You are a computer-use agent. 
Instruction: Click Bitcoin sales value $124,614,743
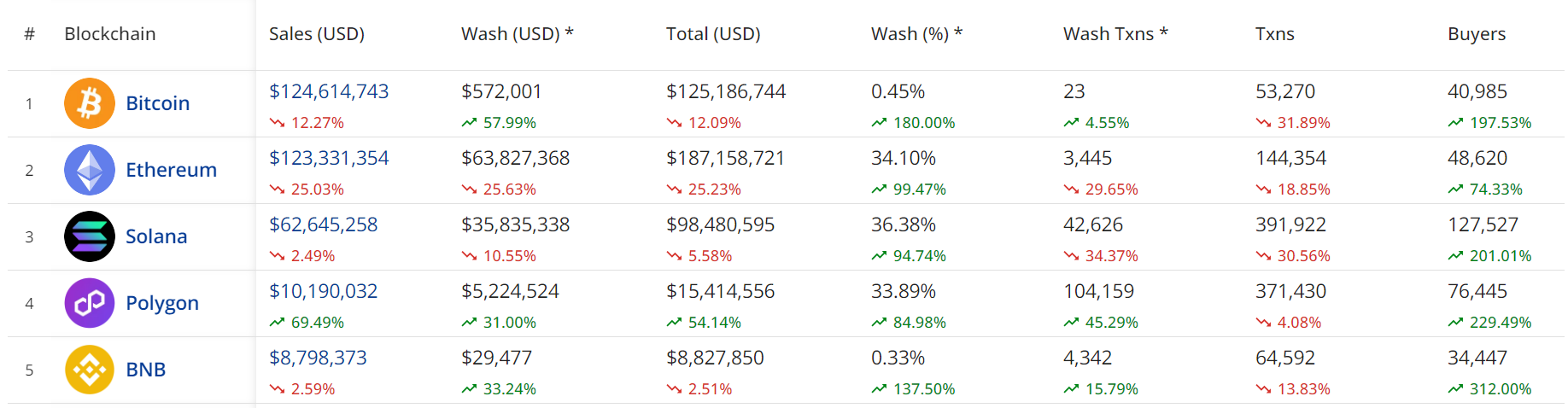[329, 91]
